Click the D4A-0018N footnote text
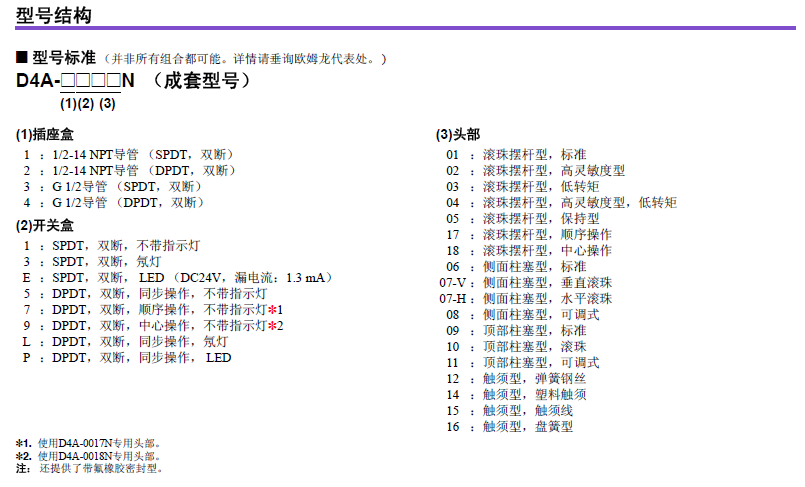This screenshot has height=487, width=805. 98,456
